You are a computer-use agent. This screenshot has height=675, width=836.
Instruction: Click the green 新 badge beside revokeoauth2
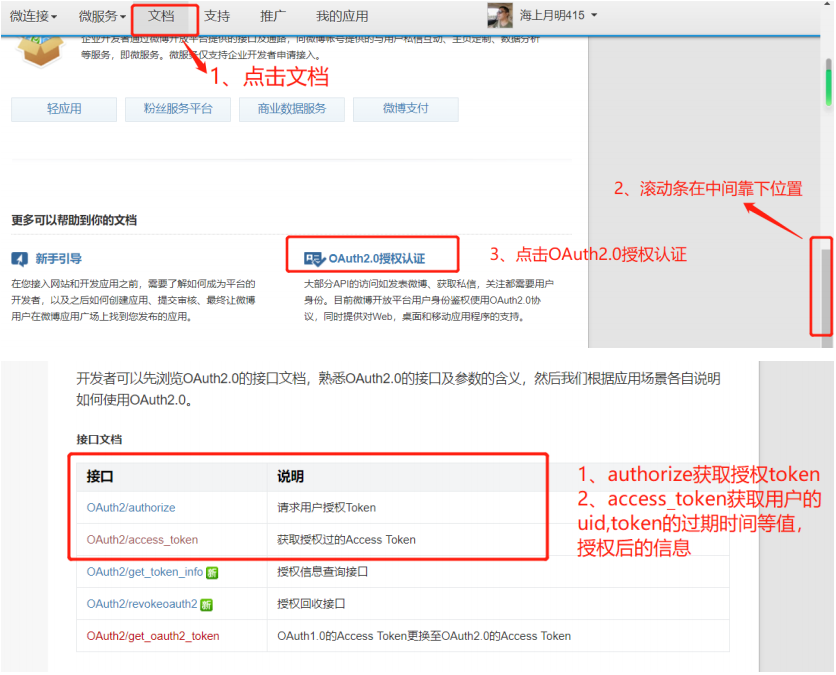pos(206,605)
